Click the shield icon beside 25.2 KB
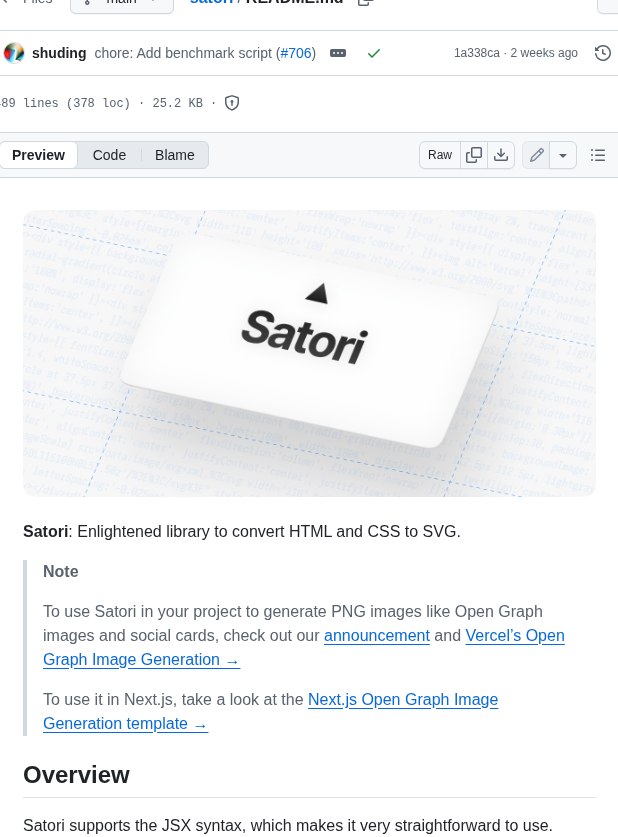 pyautogui.click(x=230, y=102)
